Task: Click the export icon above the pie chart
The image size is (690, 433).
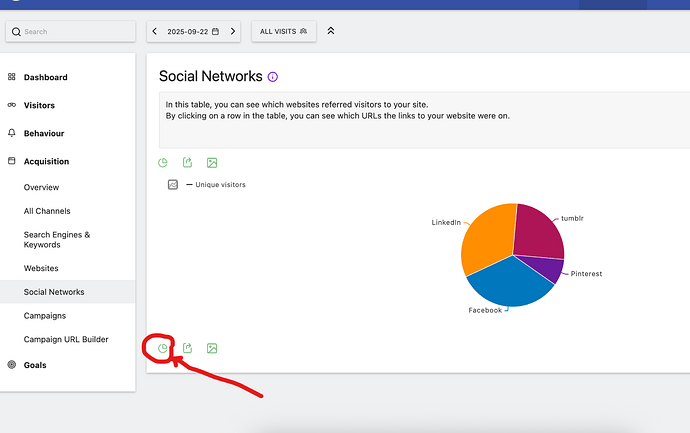Action: 187,163
